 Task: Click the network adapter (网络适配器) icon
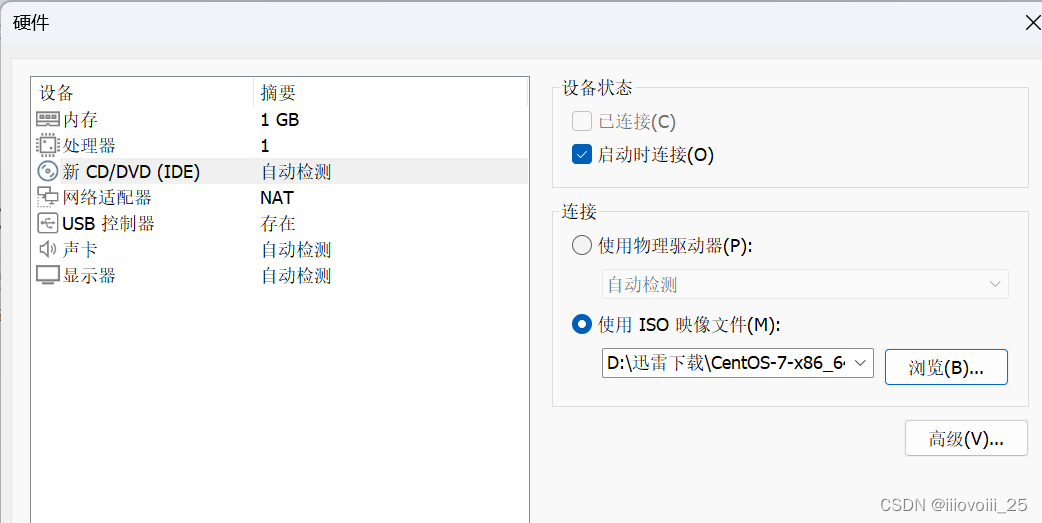click(48, 197)
